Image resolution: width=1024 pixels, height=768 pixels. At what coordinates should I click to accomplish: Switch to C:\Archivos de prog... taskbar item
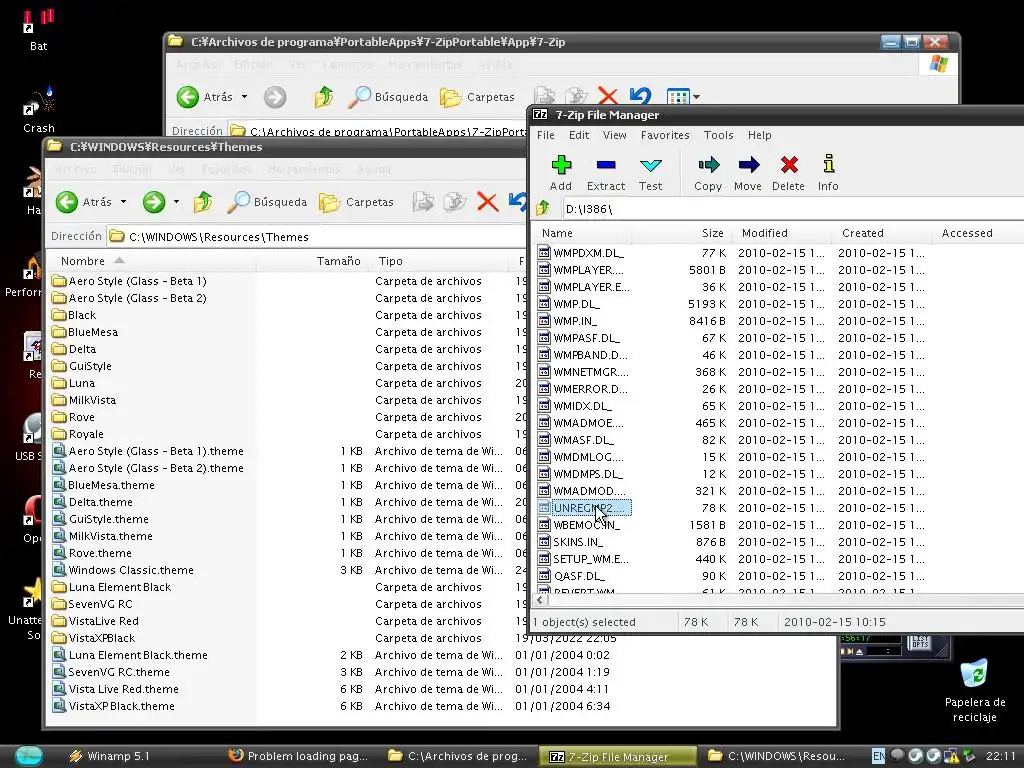(x=458, y=756)
